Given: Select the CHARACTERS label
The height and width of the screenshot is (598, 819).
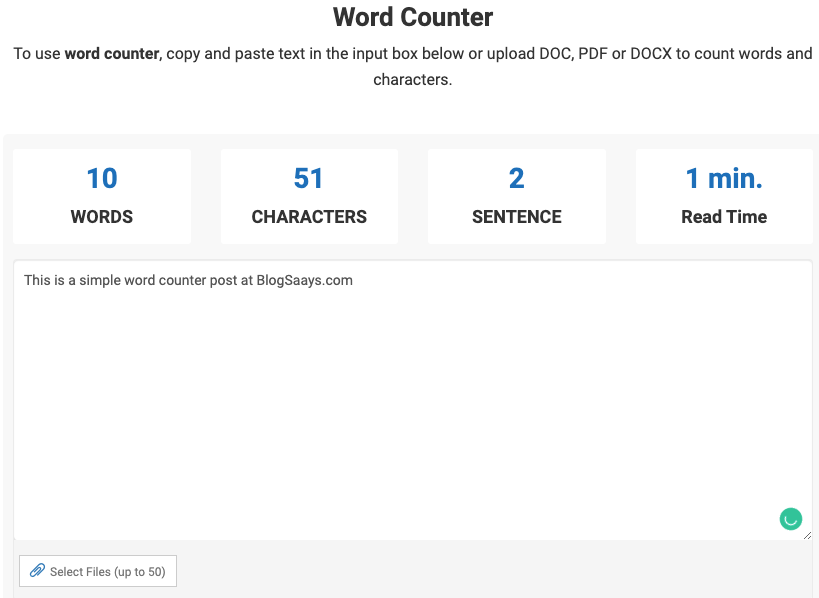Looking at the screenshot, I should pos(309,217).
